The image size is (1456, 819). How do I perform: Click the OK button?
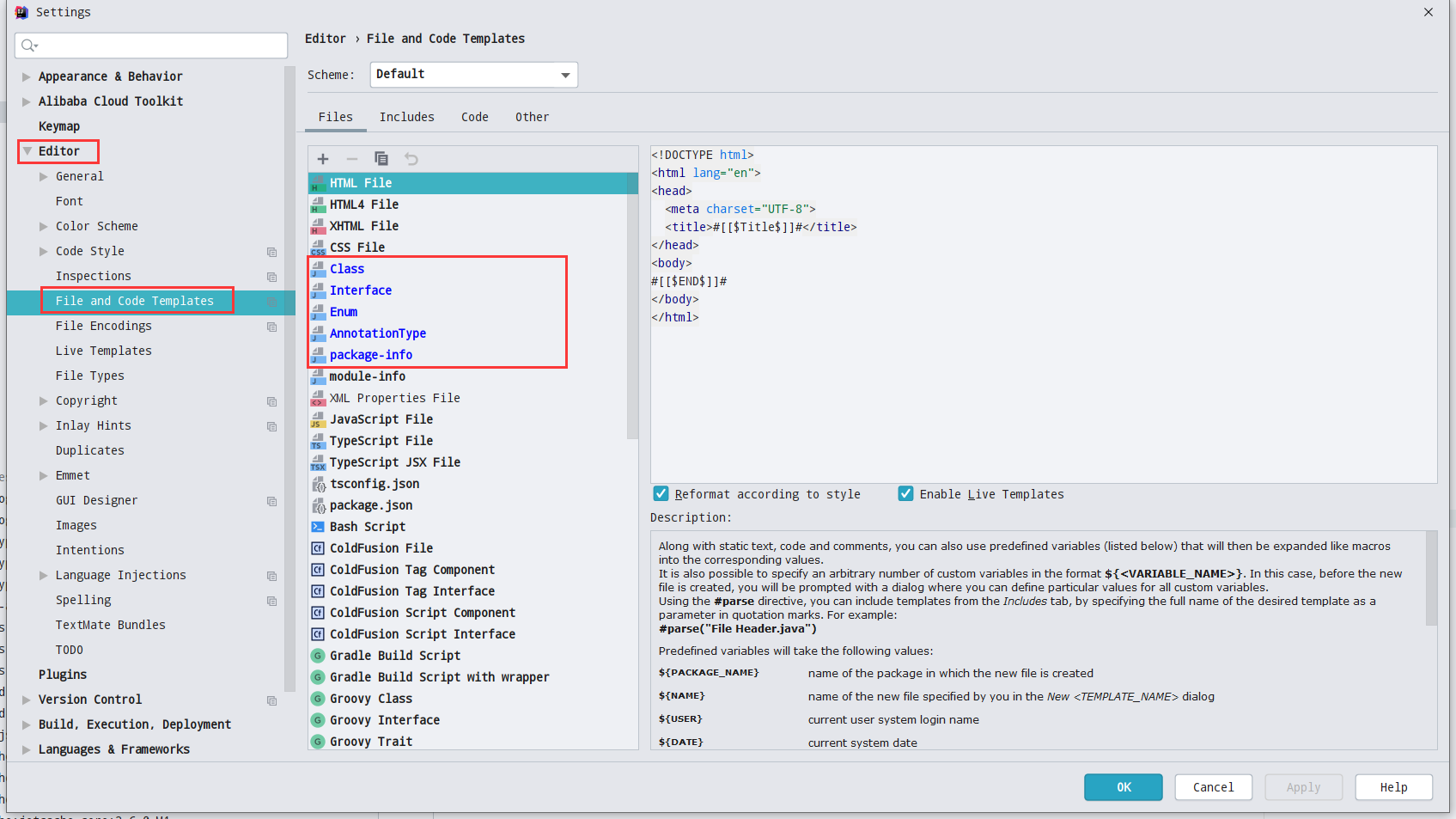(x=1124, y=787)
